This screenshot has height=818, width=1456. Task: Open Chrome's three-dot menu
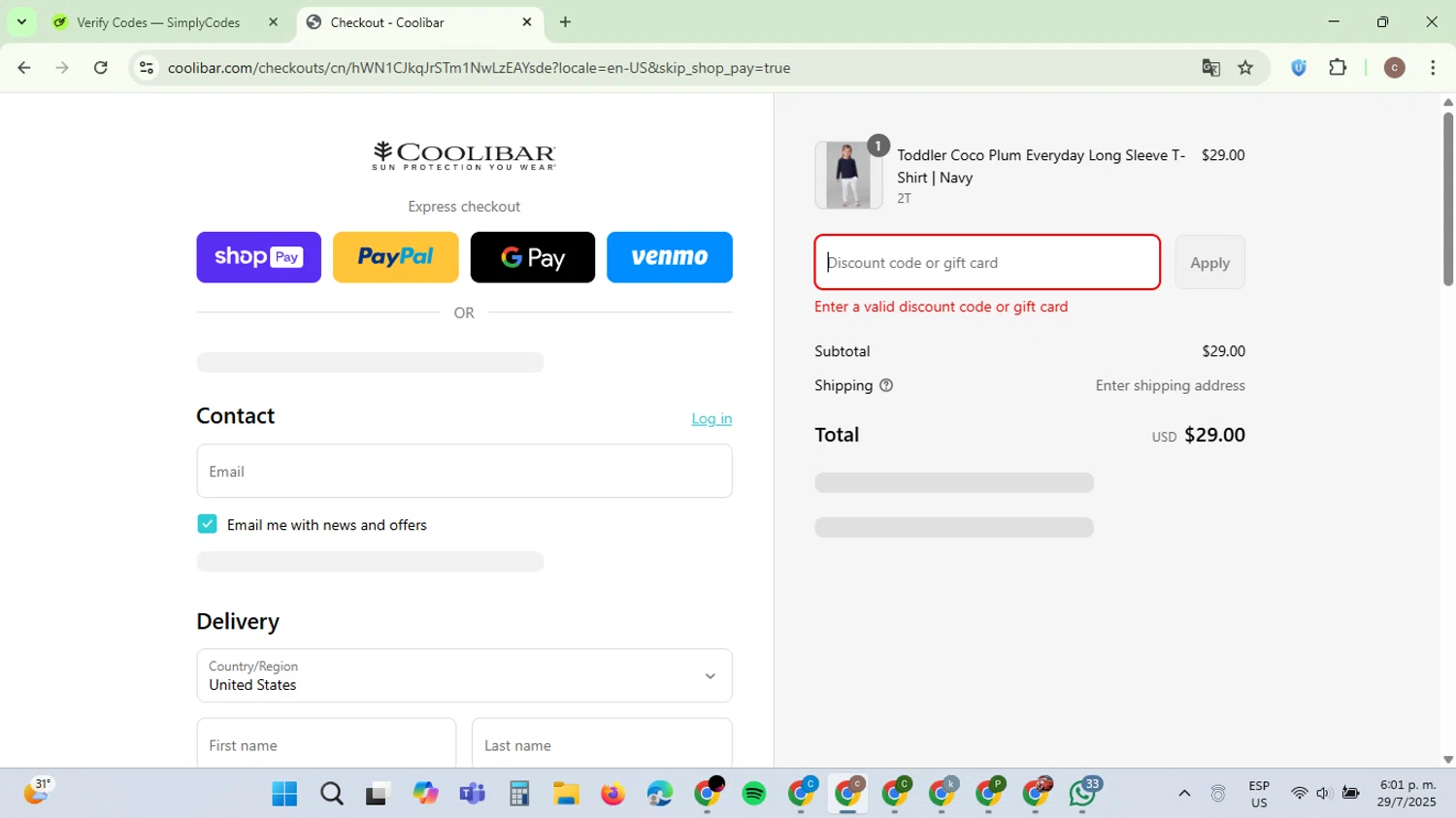pos(1433,68)
